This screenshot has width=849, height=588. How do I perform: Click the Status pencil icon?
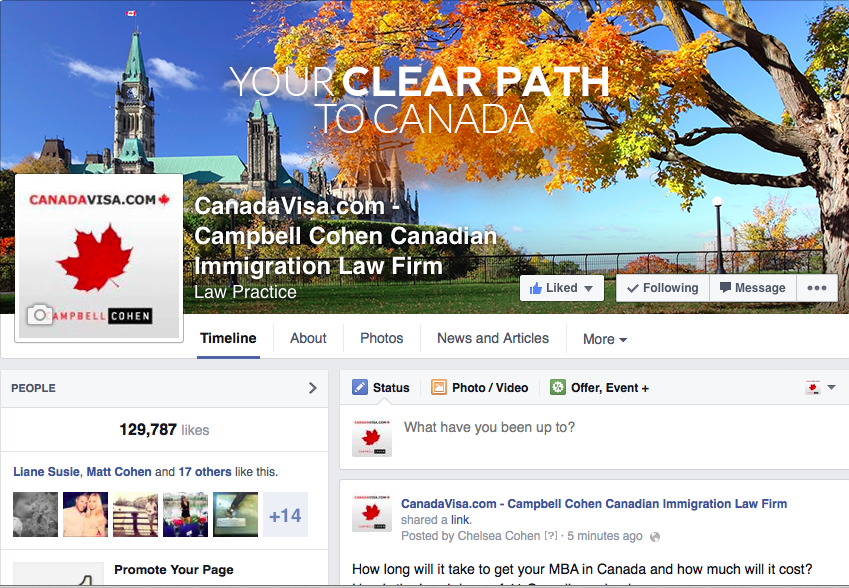(x=360, y=387)
